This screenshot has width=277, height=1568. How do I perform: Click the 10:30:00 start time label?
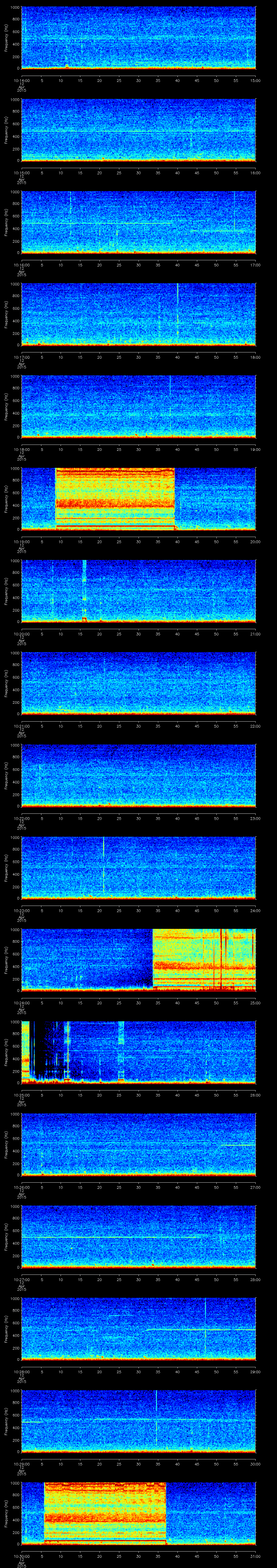click(21, 1556)
